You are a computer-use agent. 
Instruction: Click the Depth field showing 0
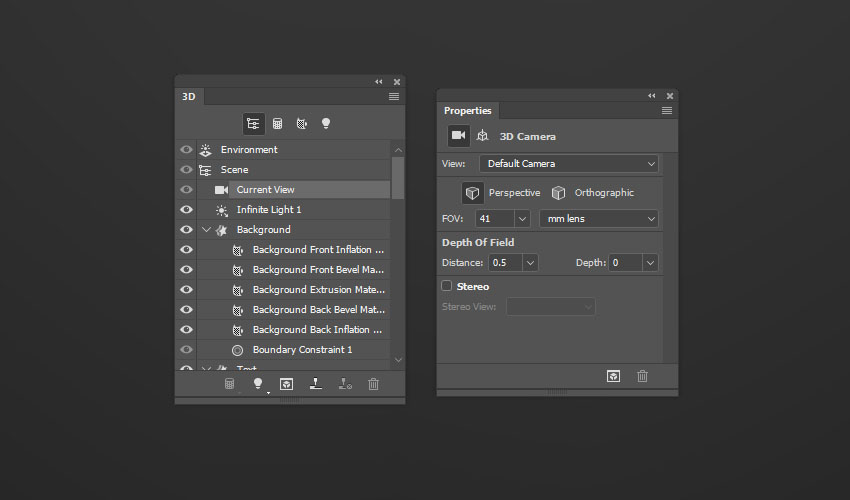(x=626, y=263)
